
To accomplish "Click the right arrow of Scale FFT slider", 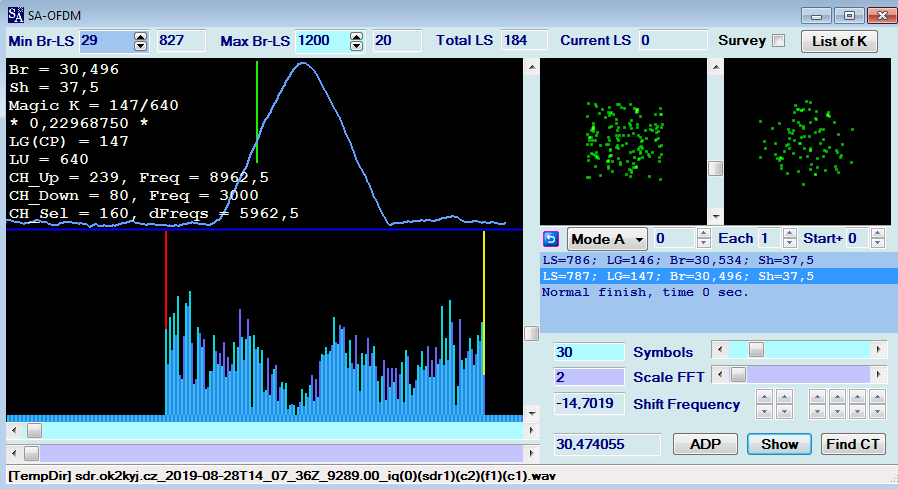I will [x=879, y=374].
